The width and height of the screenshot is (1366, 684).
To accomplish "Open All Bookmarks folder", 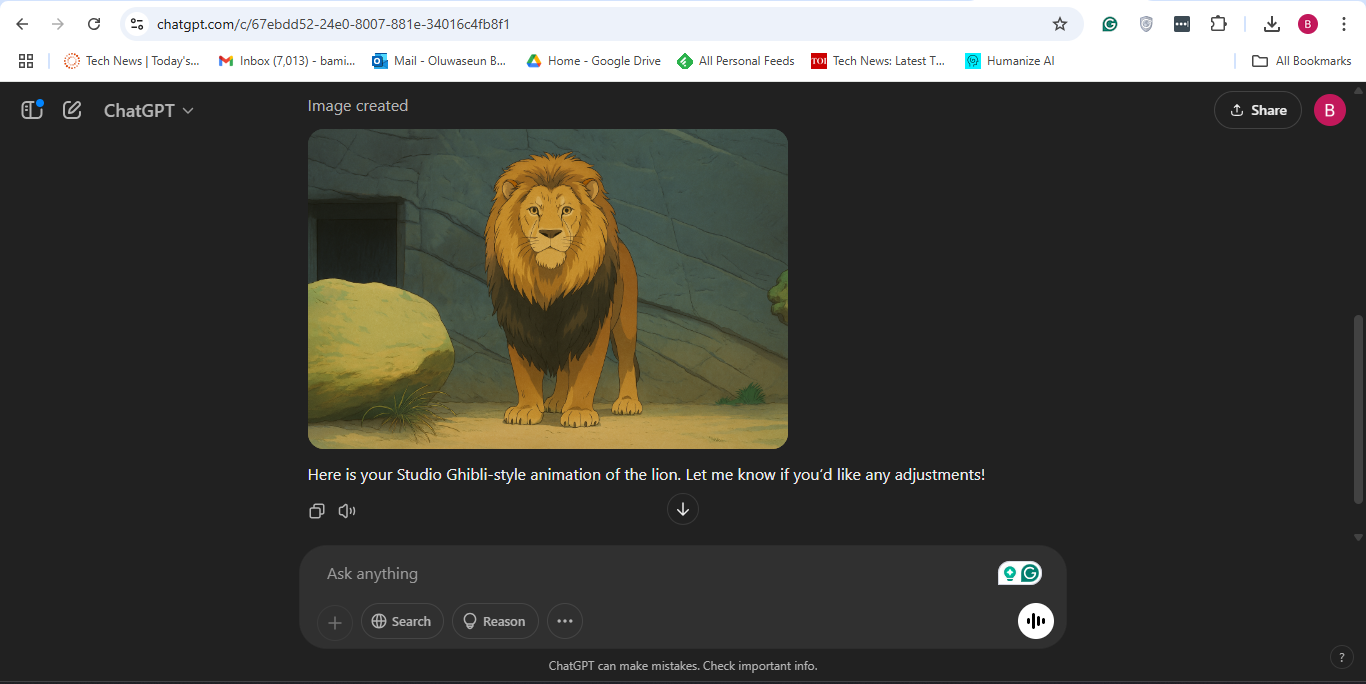I will tap(1302, 61).
